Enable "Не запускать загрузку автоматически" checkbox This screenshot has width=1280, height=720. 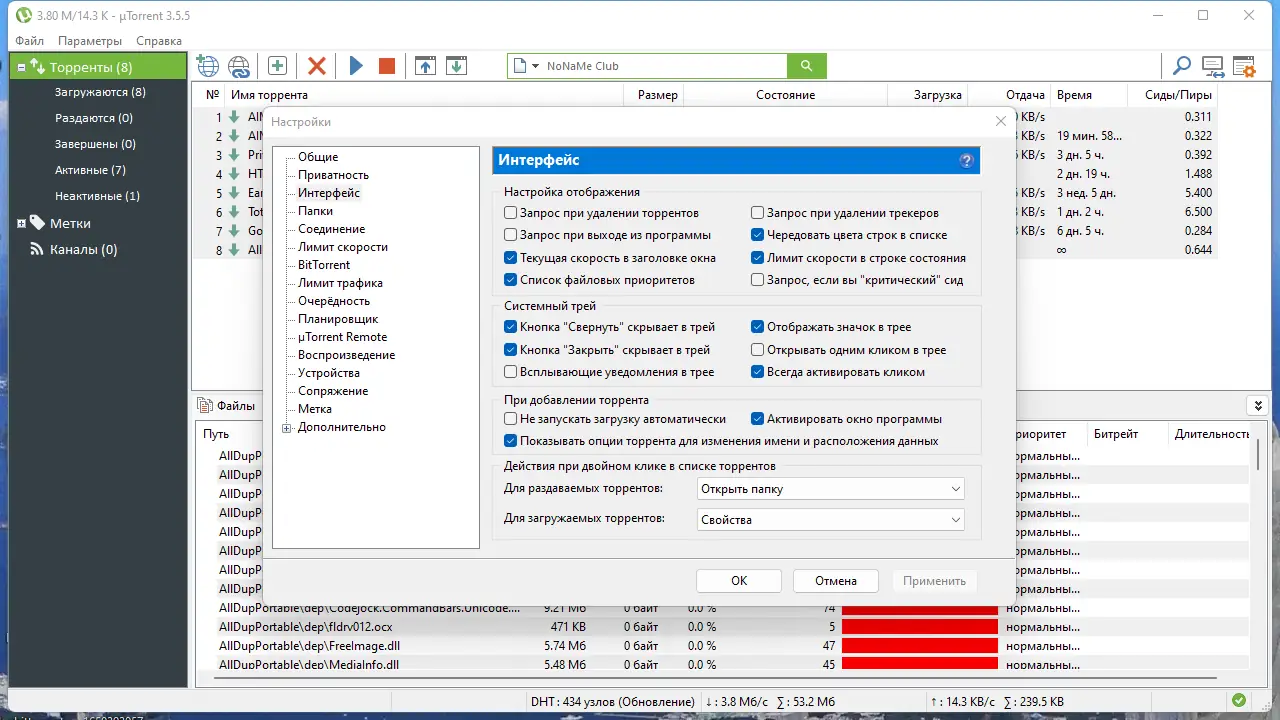tap(511, 419)
